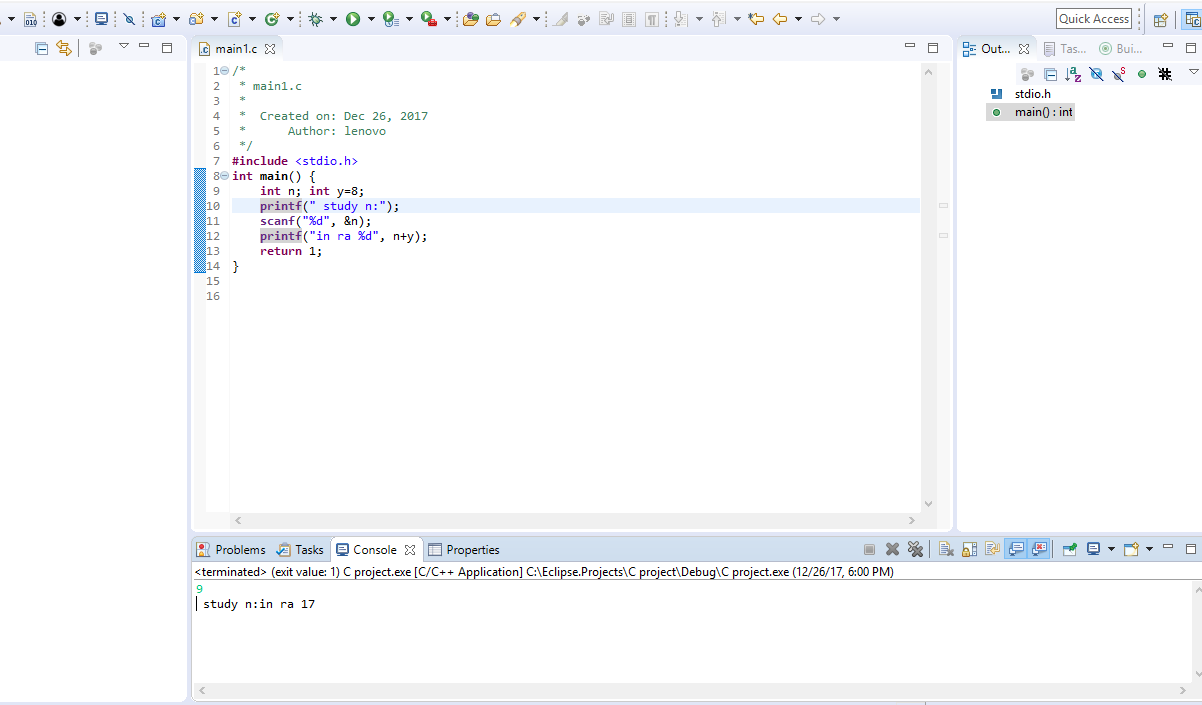Toggle Scroll Lock in the Console
This screenshot has width=1202, height=705.
pos(969,549)
